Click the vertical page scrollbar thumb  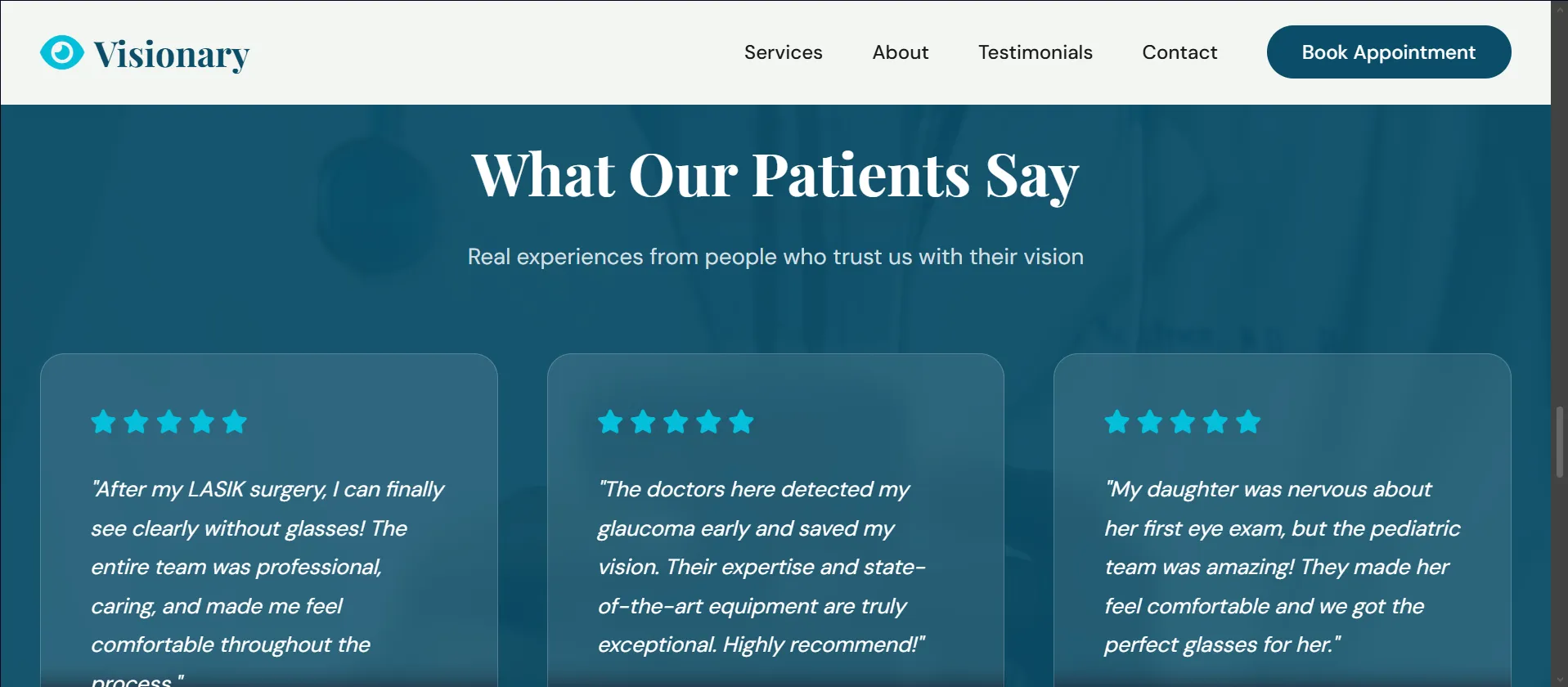pos(1559,442)
